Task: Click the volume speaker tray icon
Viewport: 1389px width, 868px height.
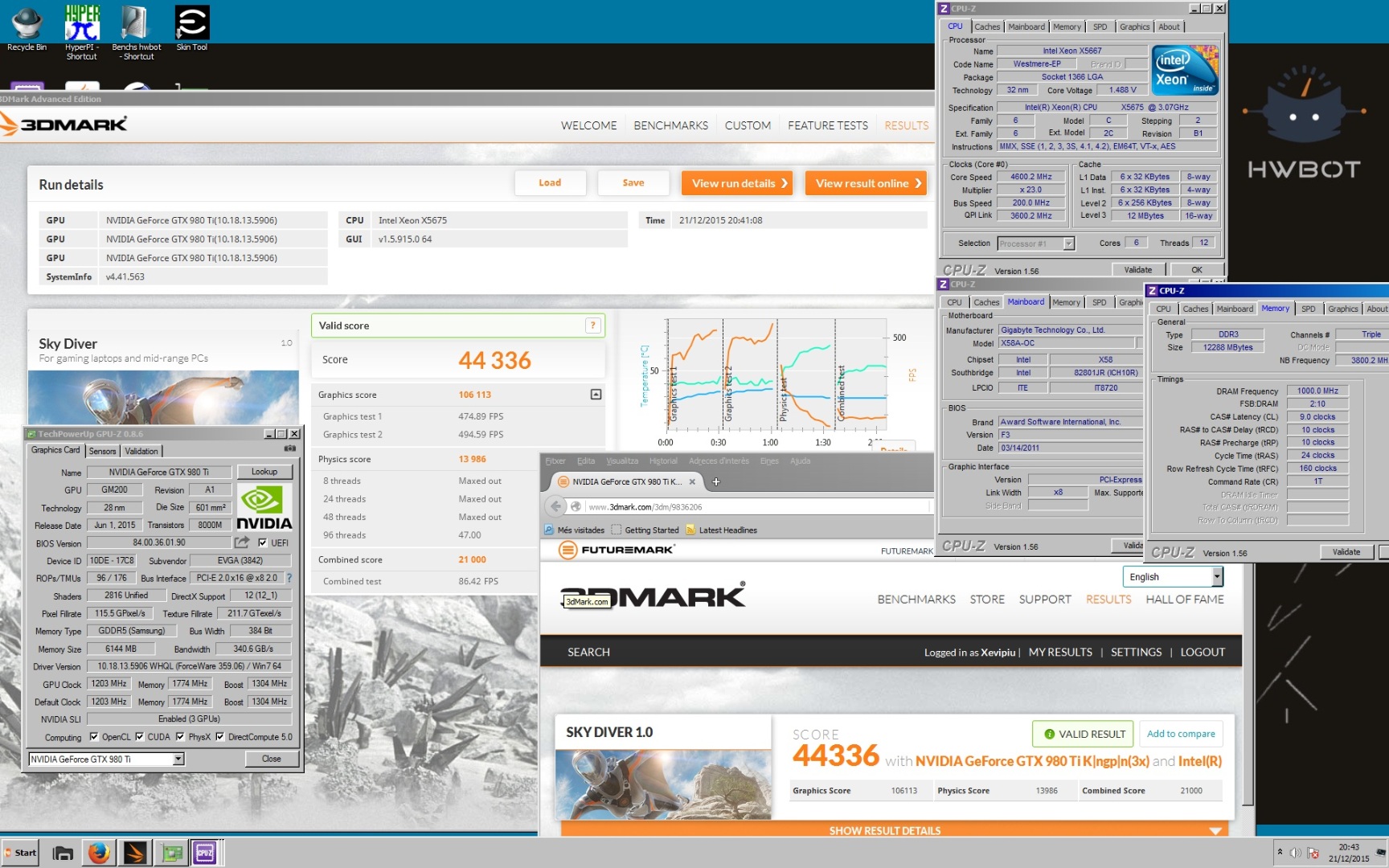Action: pyautogui.click(x=1295, y=853)
